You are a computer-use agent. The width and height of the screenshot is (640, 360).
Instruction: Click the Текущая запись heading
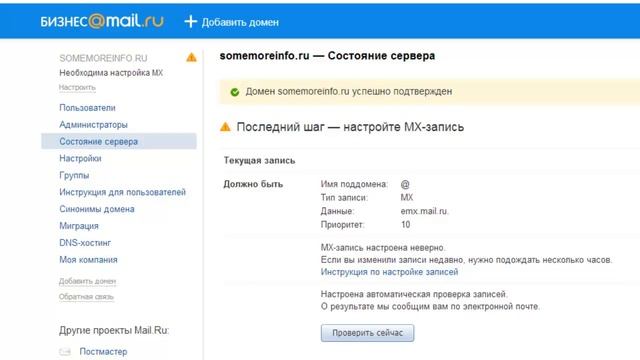coord(259,160)
